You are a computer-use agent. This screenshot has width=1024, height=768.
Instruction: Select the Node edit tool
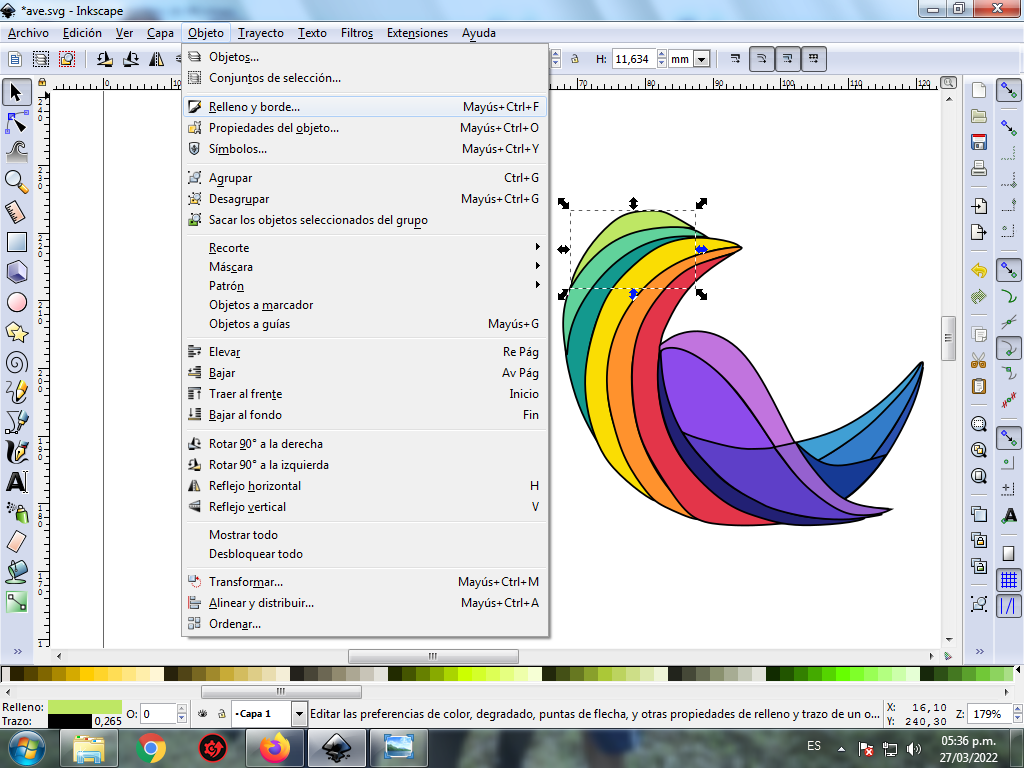point(17,123)
